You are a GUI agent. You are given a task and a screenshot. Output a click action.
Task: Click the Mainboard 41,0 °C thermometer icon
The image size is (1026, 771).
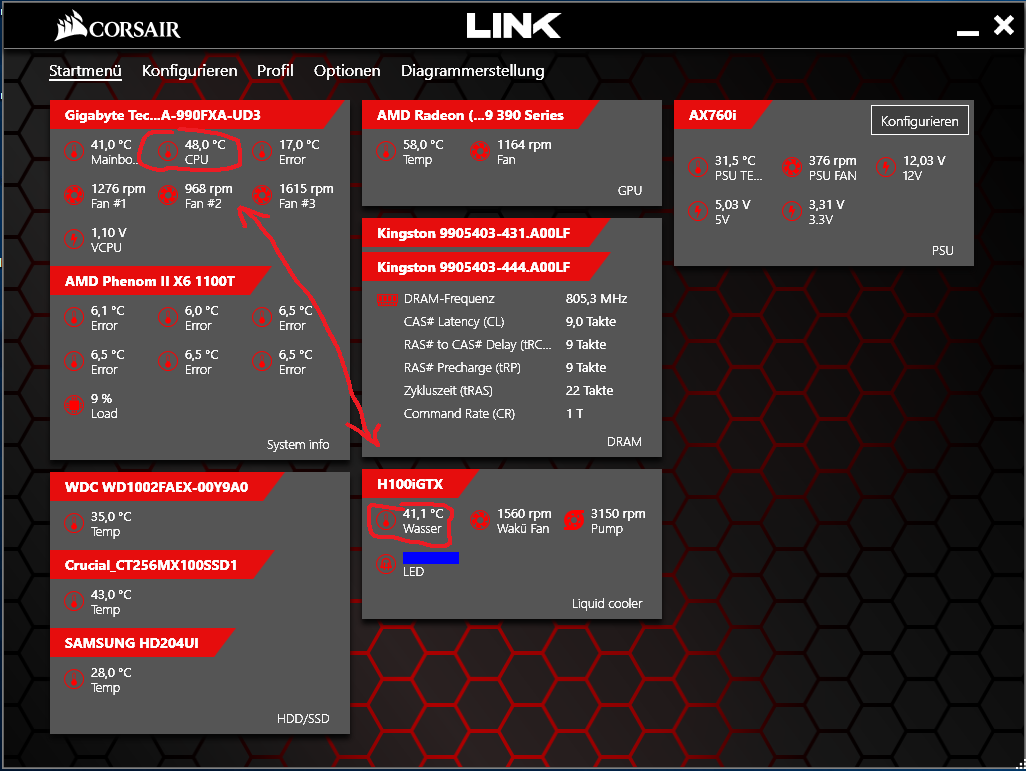pyautogui.click(x=73, y=152)
